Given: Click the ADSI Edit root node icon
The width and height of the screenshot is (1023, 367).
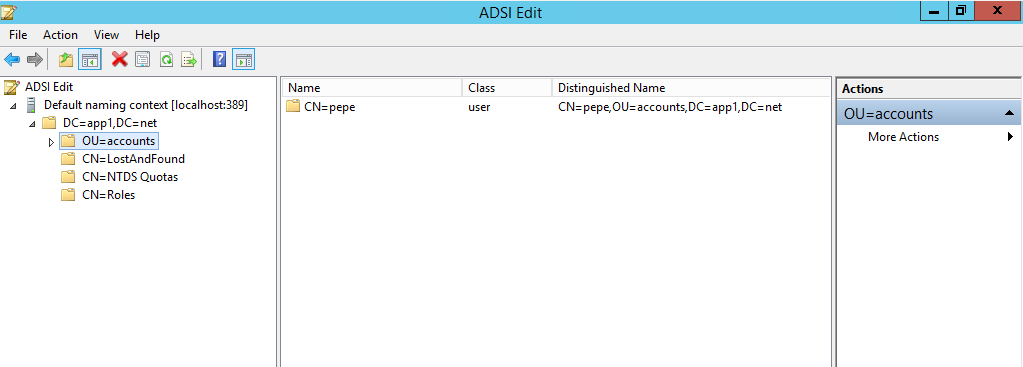Looking at the screenshot, I should [12, 87].
